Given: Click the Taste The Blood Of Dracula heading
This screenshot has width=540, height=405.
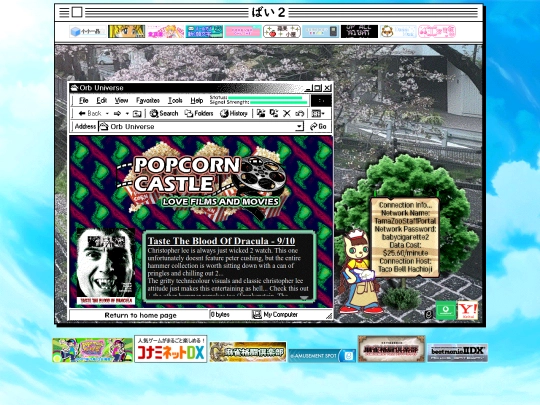Looking at the screenshot, I should [x=221, y=241].
